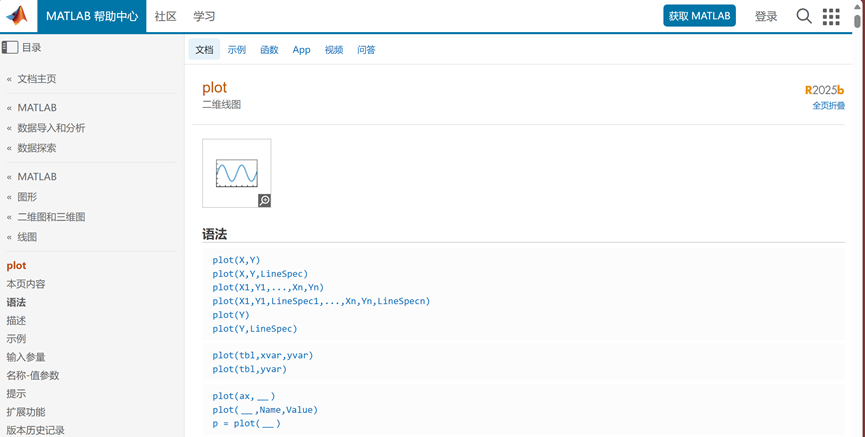Screen dimensions: 865x437
Task: Click the 二维线图 subtitle text
Action: [222, 105]
